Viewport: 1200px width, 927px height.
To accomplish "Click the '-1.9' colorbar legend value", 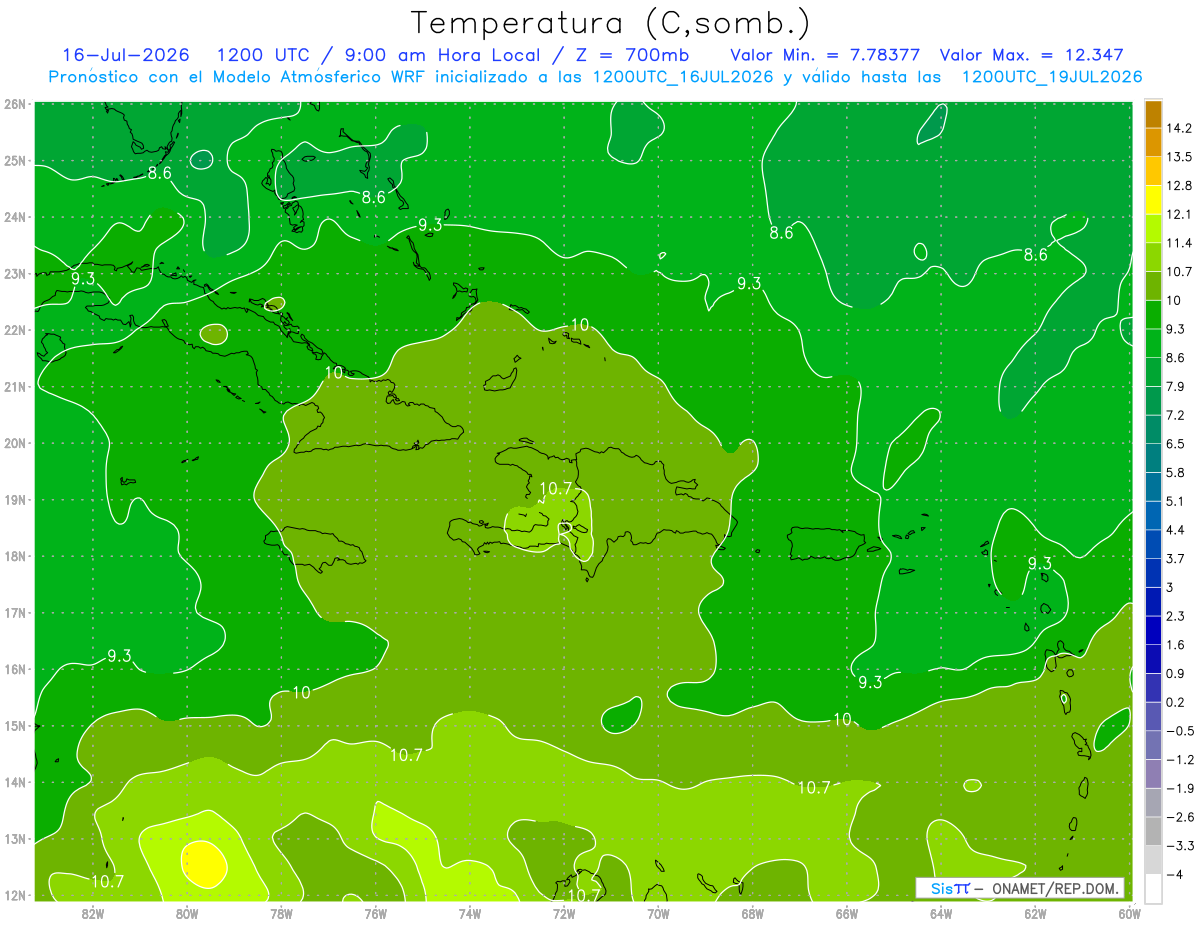I will tap(1180, 788).
